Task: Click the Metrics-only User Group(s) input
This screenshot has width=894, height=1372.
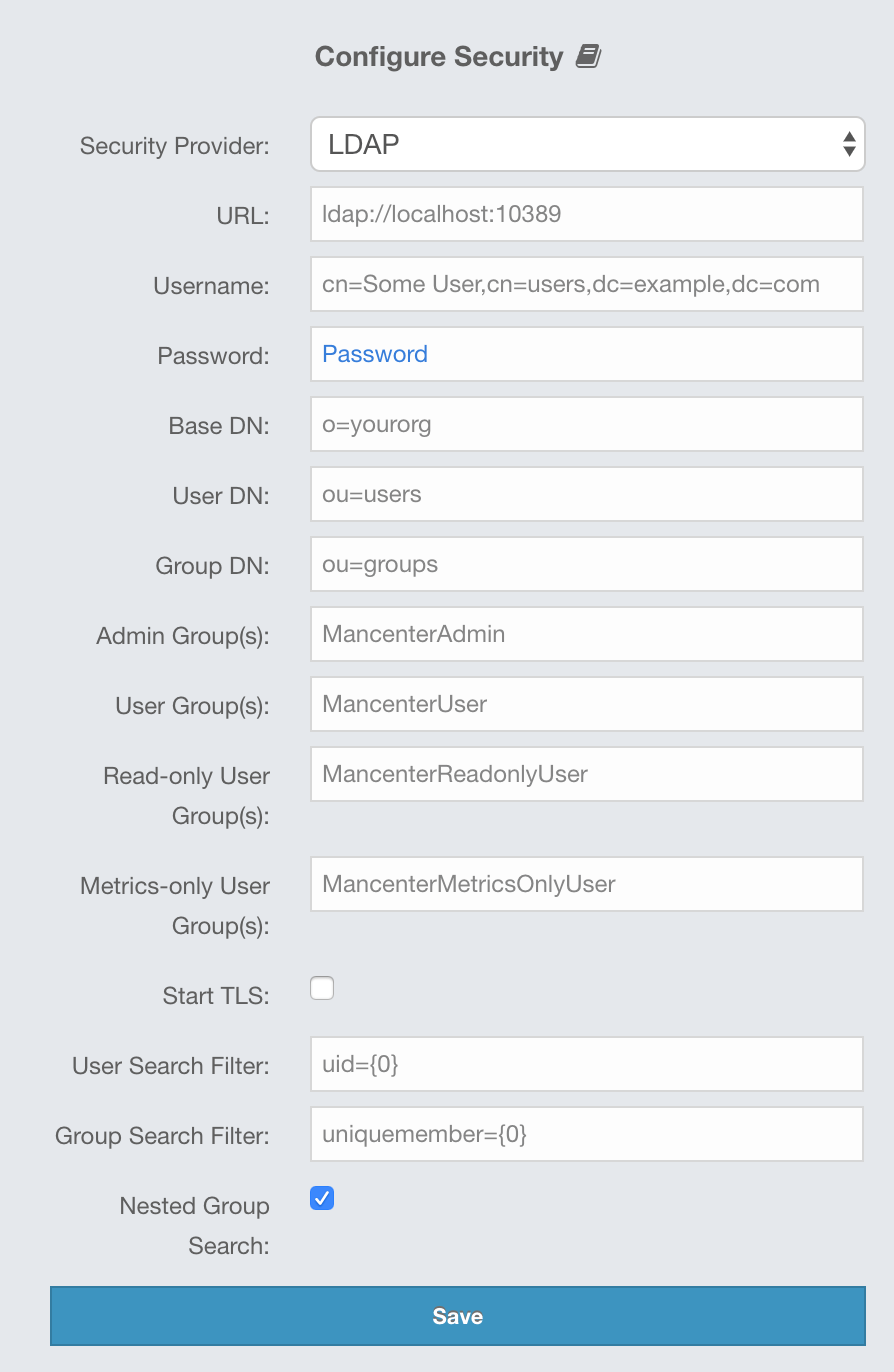Action: [x=587, y=884]
